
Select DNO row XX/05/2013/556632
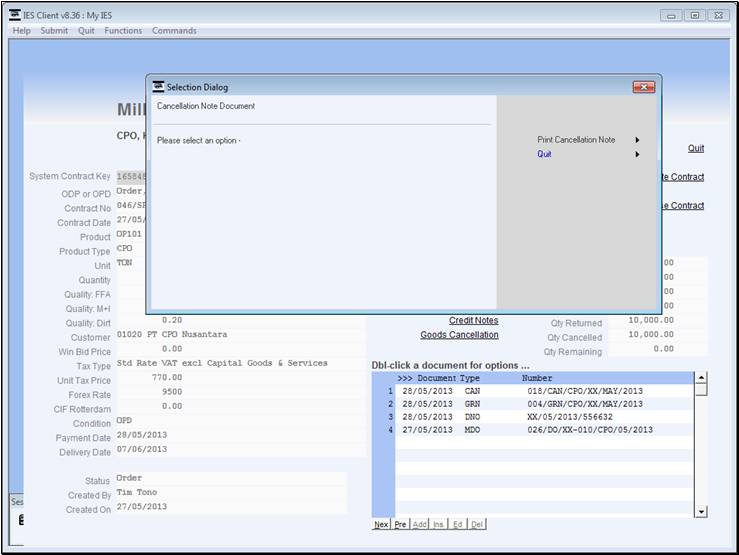[x=544, y=417]
